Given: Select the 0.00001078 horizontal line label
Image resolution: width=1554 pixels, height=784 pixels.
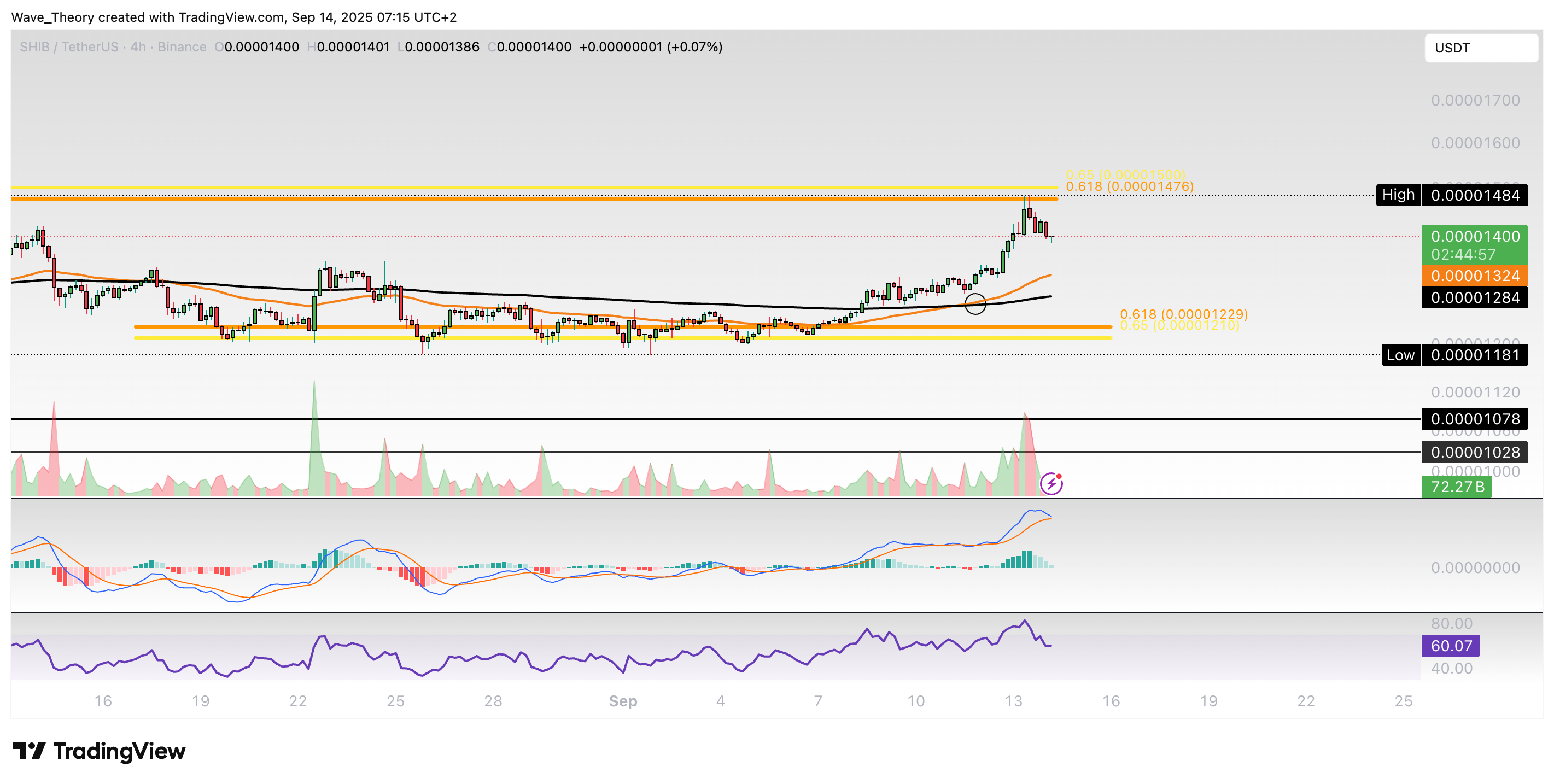Looking at the screenshot, I should [x=1474, y=419].
